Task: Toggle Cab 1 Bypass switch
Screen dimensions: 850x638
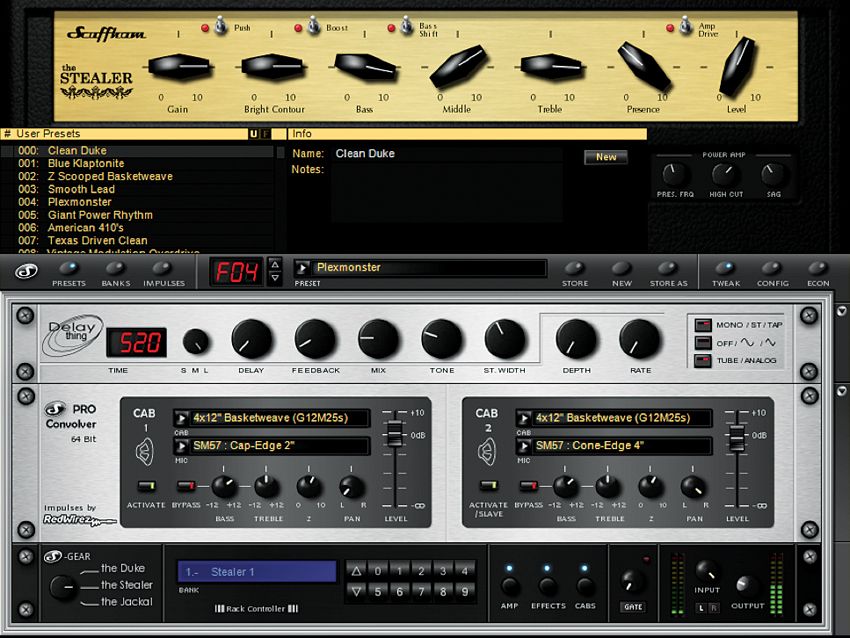Action: pyautogui.click(x=186, y=486)
